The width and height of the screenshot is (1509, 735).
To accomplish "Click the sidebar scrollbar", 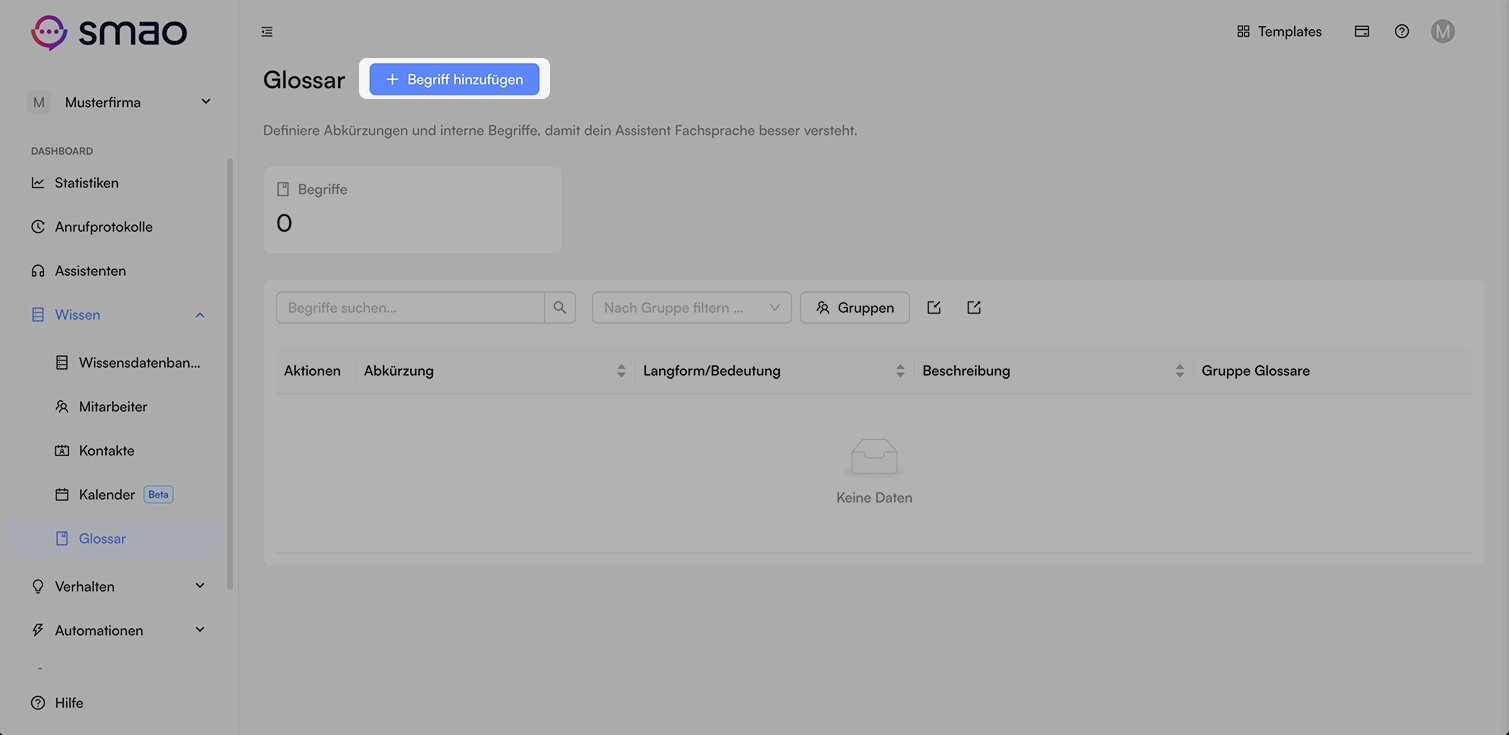I will tap(230, 374).
